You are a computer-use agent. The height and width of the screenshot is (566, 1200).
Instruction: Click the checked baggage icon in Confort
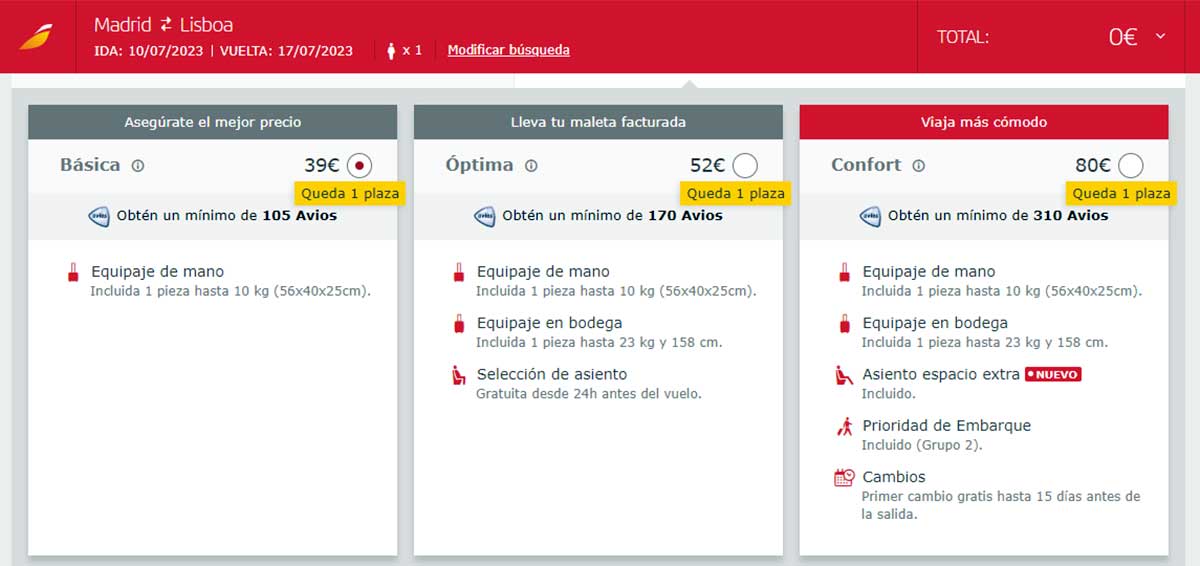click(844, 324)
